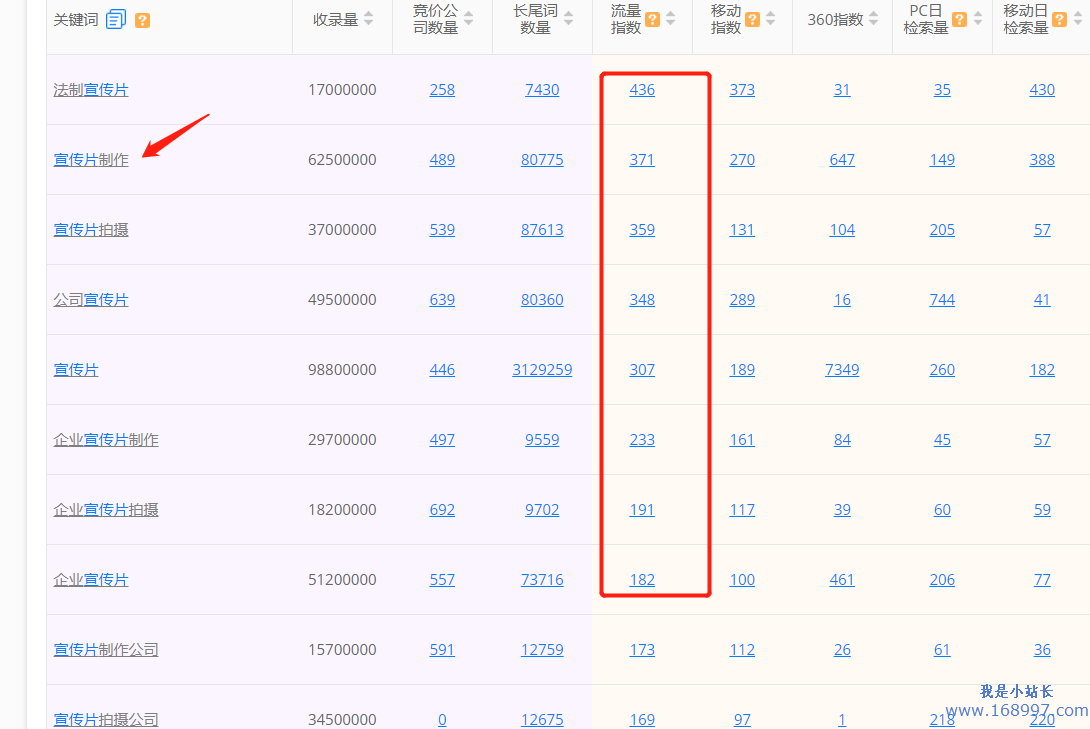Click bidding company count 489
1090x729 pixels.
442,160
